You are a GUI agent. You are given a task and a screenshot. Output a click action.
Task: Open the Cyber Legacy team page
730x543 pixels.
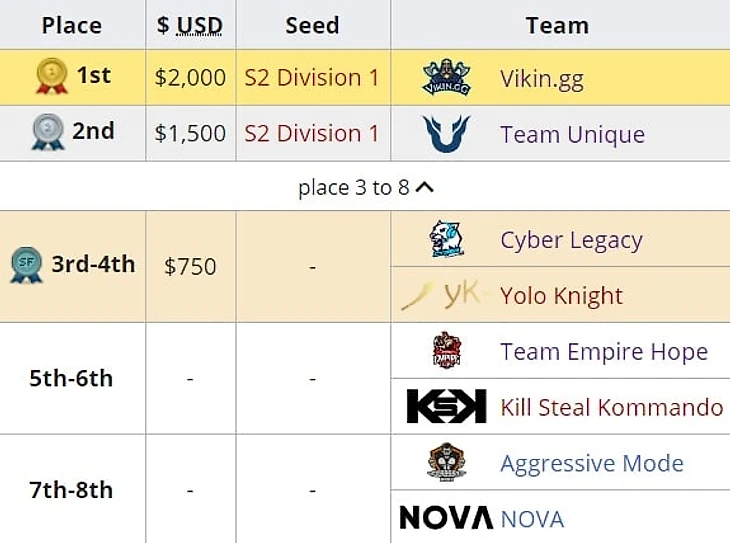(x=571, y=240)
